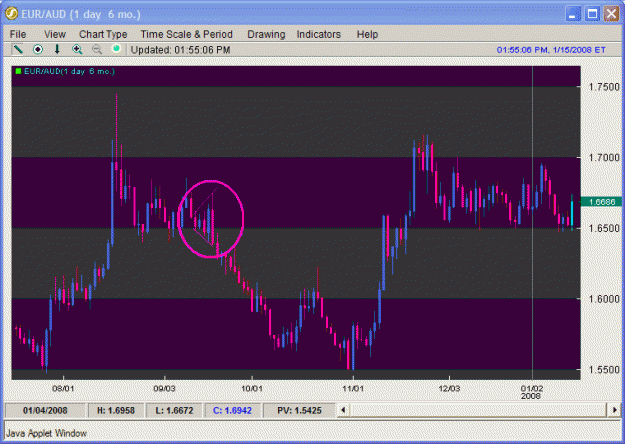Click the scroll right arrow button
Image resolution: width=625 pixels, height=444 pixels.
[x=614, y=410]
